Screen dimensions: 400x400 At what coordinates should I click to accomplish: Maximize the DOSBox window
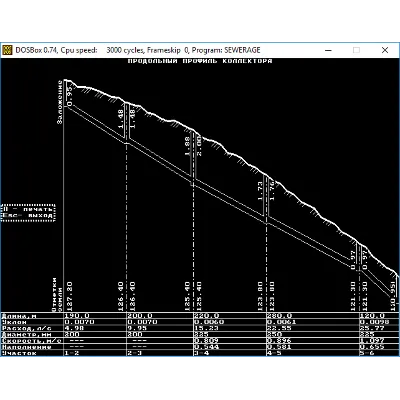click(x=356, y=50)
